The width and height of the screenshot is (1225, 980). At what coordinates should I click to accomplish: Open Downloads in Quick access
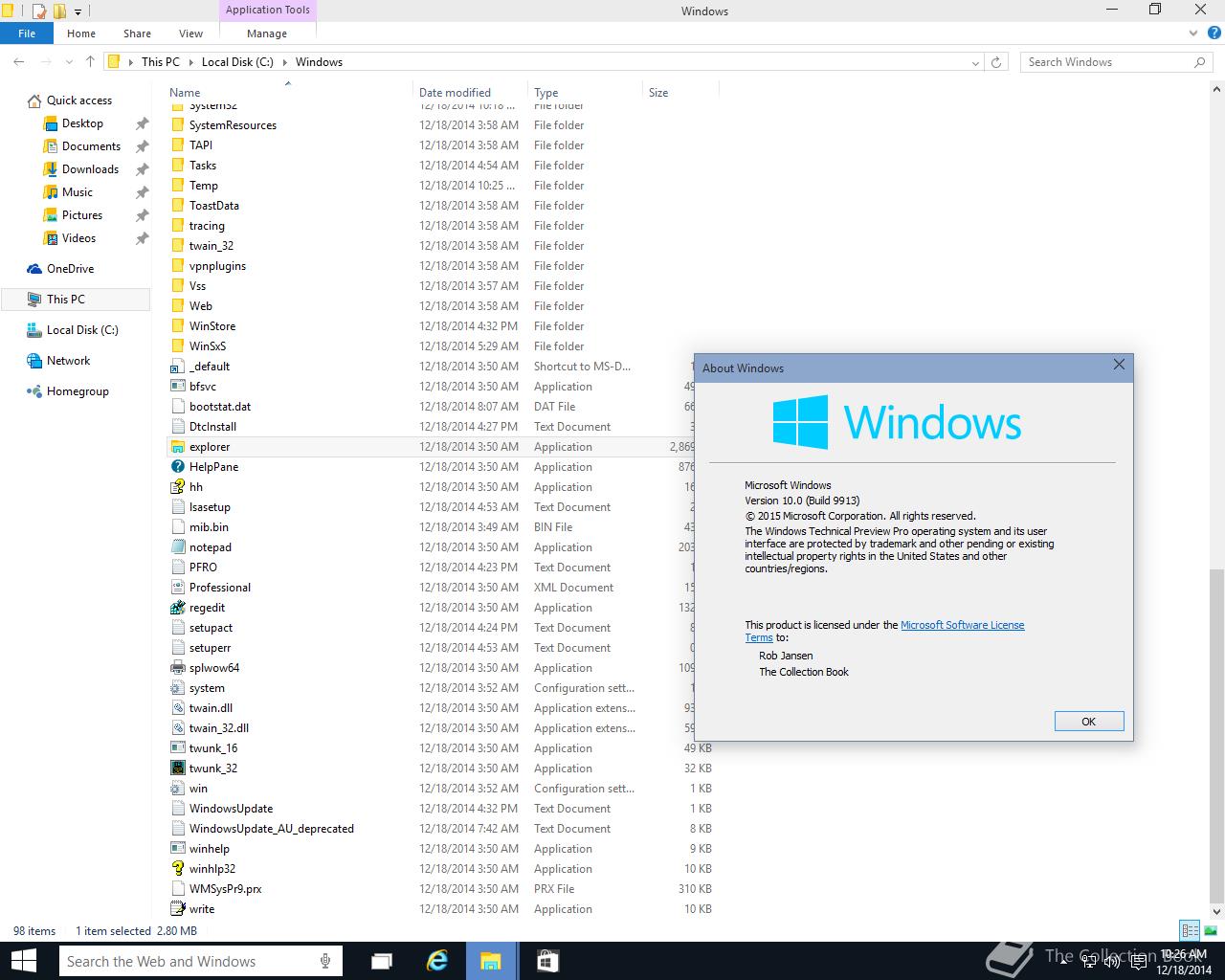click(x=90, y=169)
